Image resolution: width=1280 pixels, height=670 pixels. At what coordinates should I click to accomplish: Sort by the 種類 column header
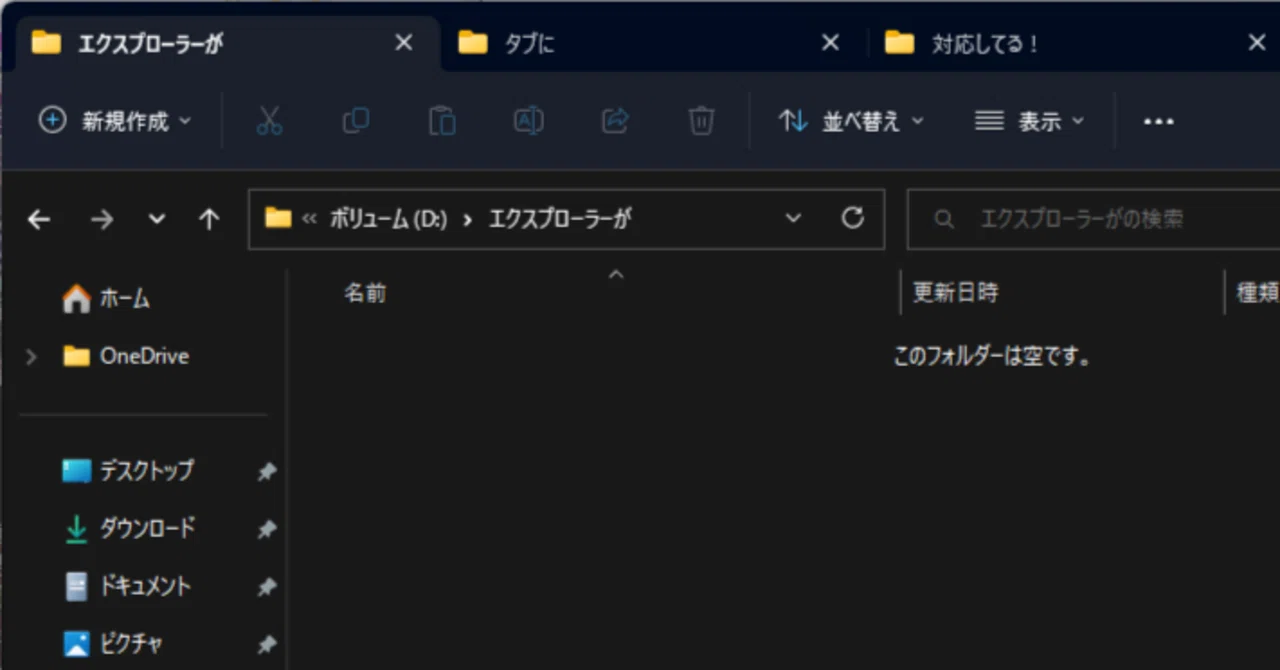tap(1258, 293)
